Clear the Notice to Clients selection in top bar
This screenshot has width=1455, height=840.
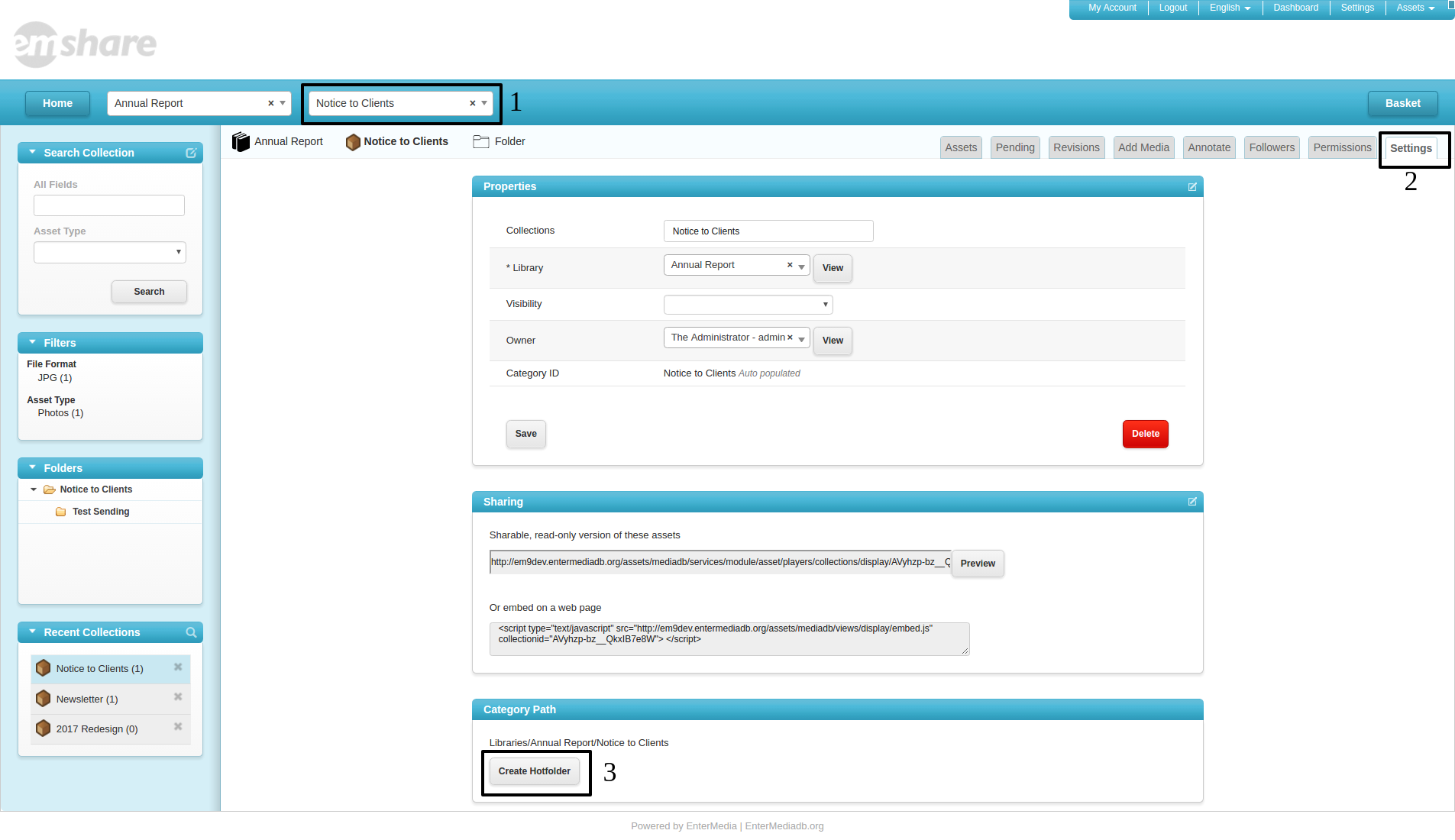[472, 103]
